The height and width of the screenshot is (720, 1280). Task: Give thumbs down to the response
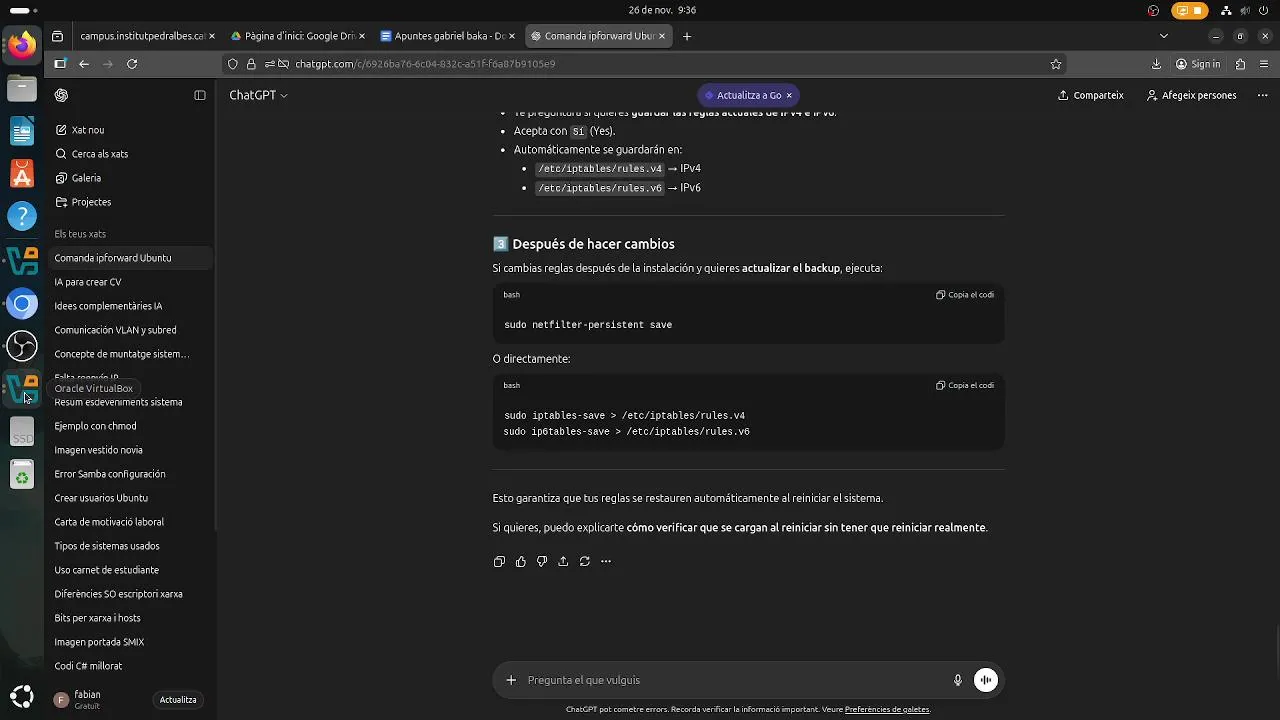coord(542,561)
